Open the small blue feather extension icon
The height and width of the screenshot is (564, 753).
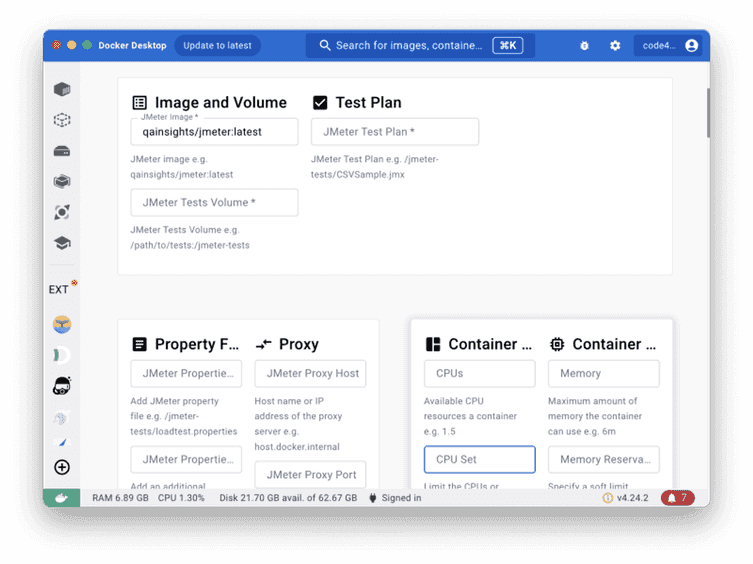(62, 442)
